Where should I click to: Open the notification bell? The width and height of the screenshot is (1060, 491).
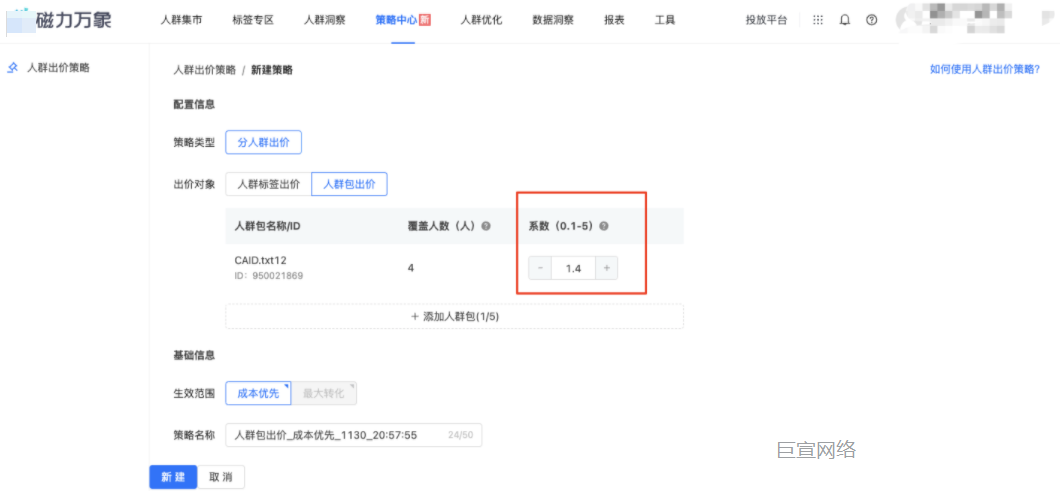tap(844, 20)
